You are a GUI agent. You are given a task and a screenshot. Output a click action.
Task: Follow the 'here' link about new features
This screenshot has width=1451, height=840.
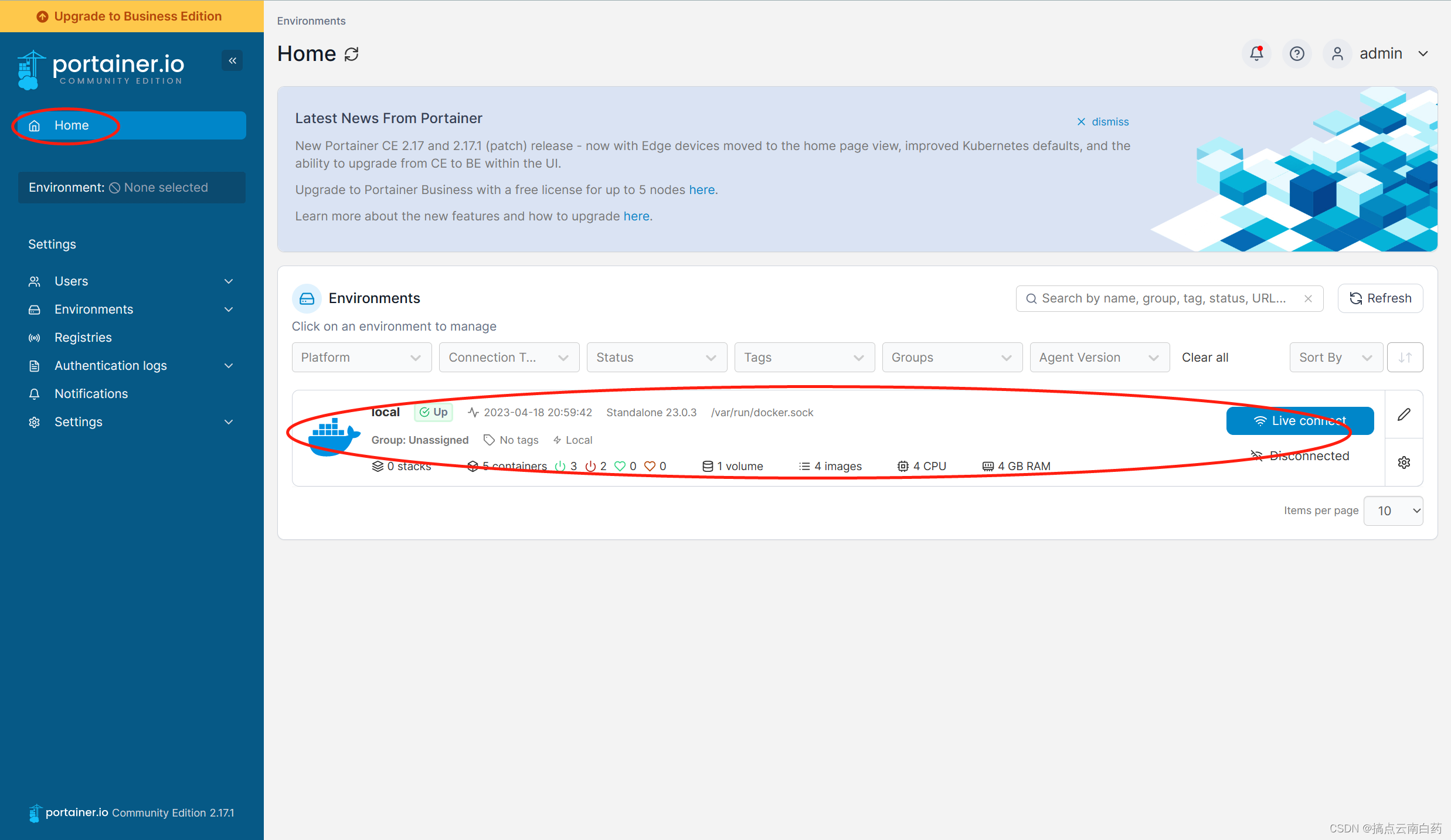click(636, 216)
